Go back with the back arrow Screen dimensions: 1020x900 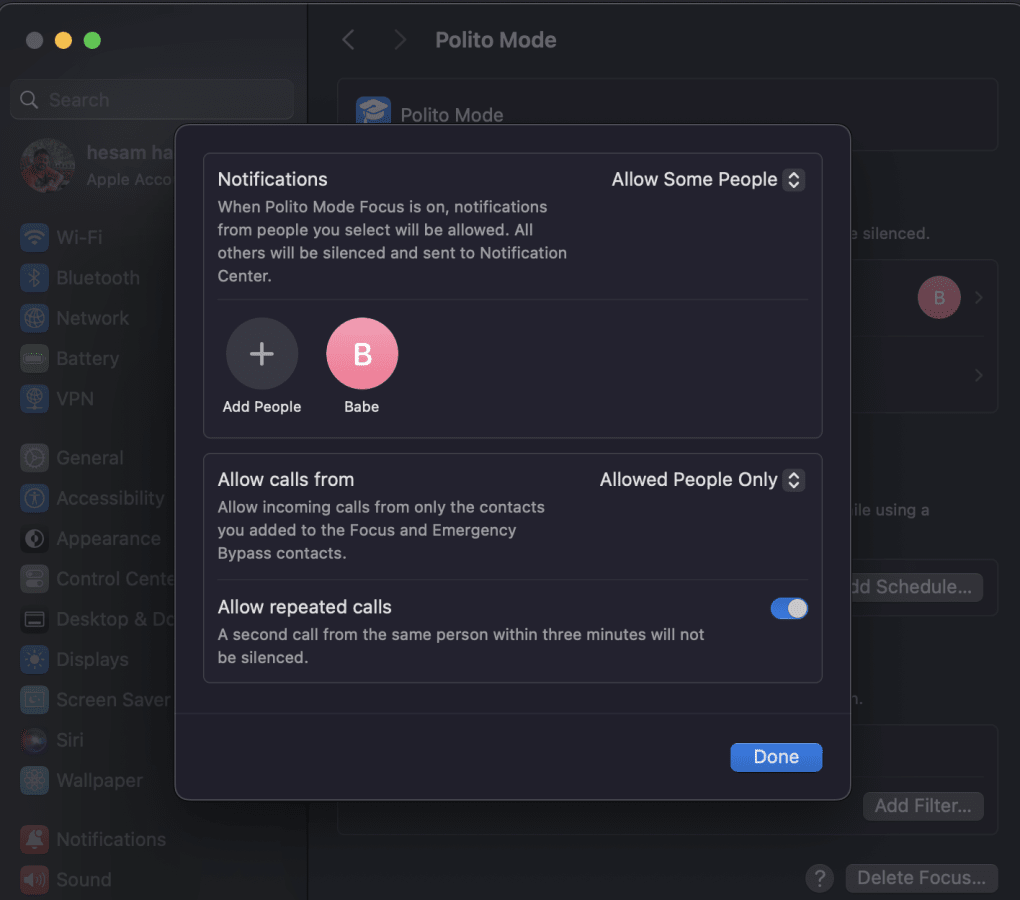[x=349, y=40]
